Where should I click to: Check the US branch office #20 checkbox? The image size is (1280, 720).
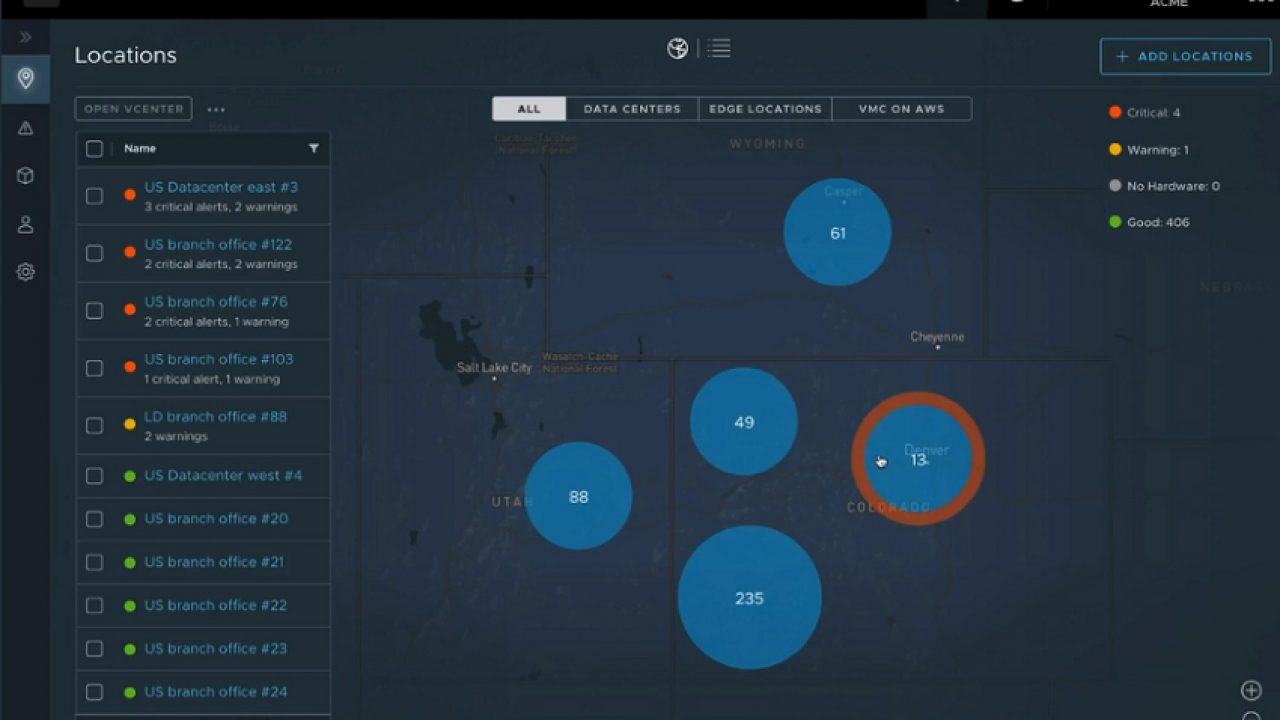pos(94,519)
